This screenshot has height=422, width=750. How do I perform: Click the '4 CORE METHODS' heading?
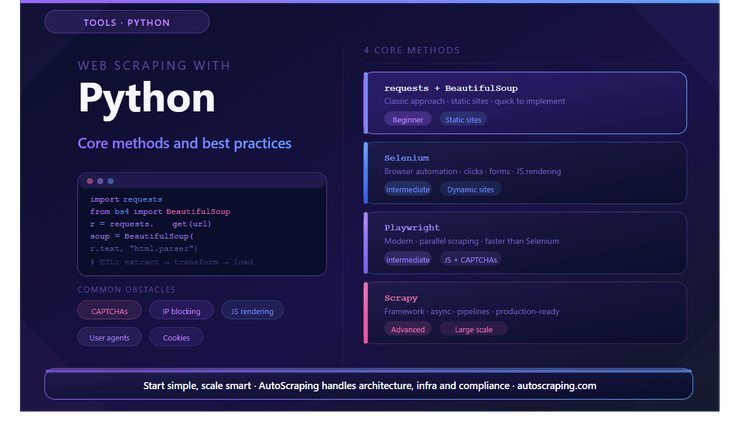point(412,50)
